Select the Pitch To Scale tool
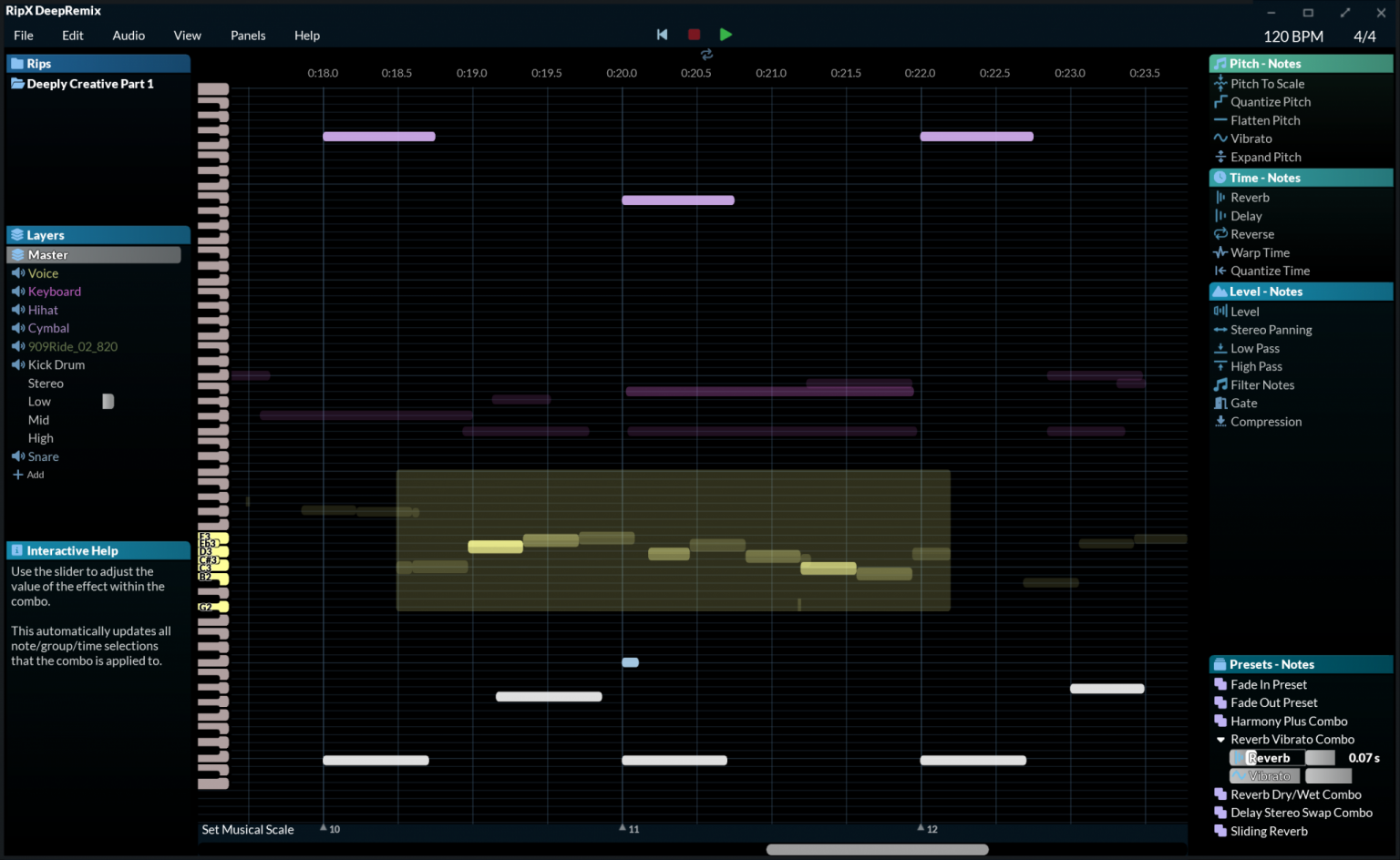1400x860 pixels. point(1267,83)
